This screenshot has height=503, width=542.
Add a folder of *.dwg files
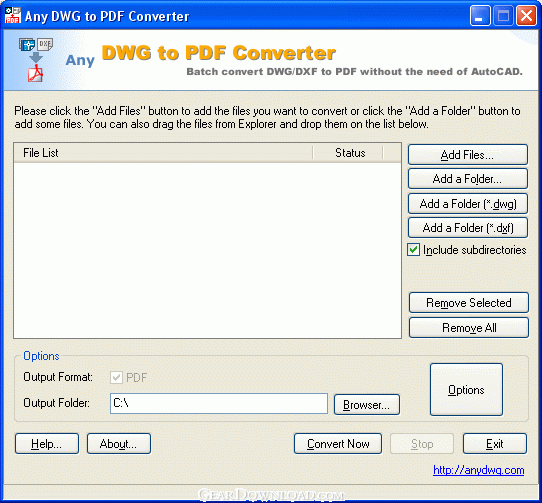tap(468, 204)
